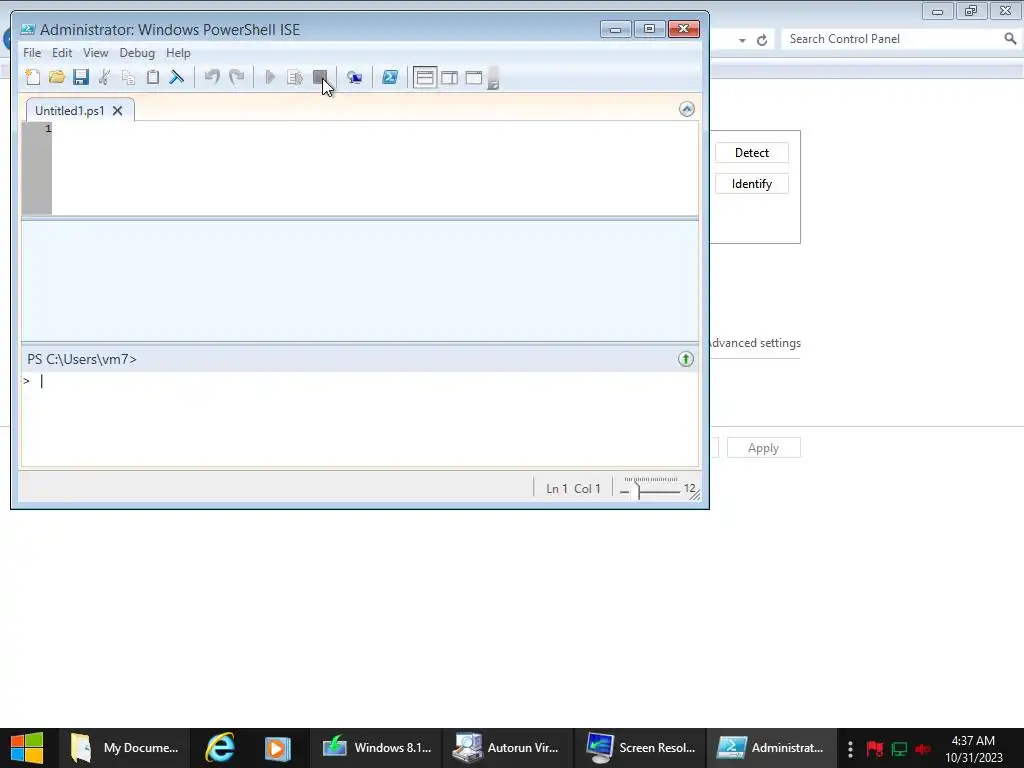Image resolution: width=1024 pixels, height=768 pixels.
Task: Open network status tray icon
Action: click(x=899, y=748)
